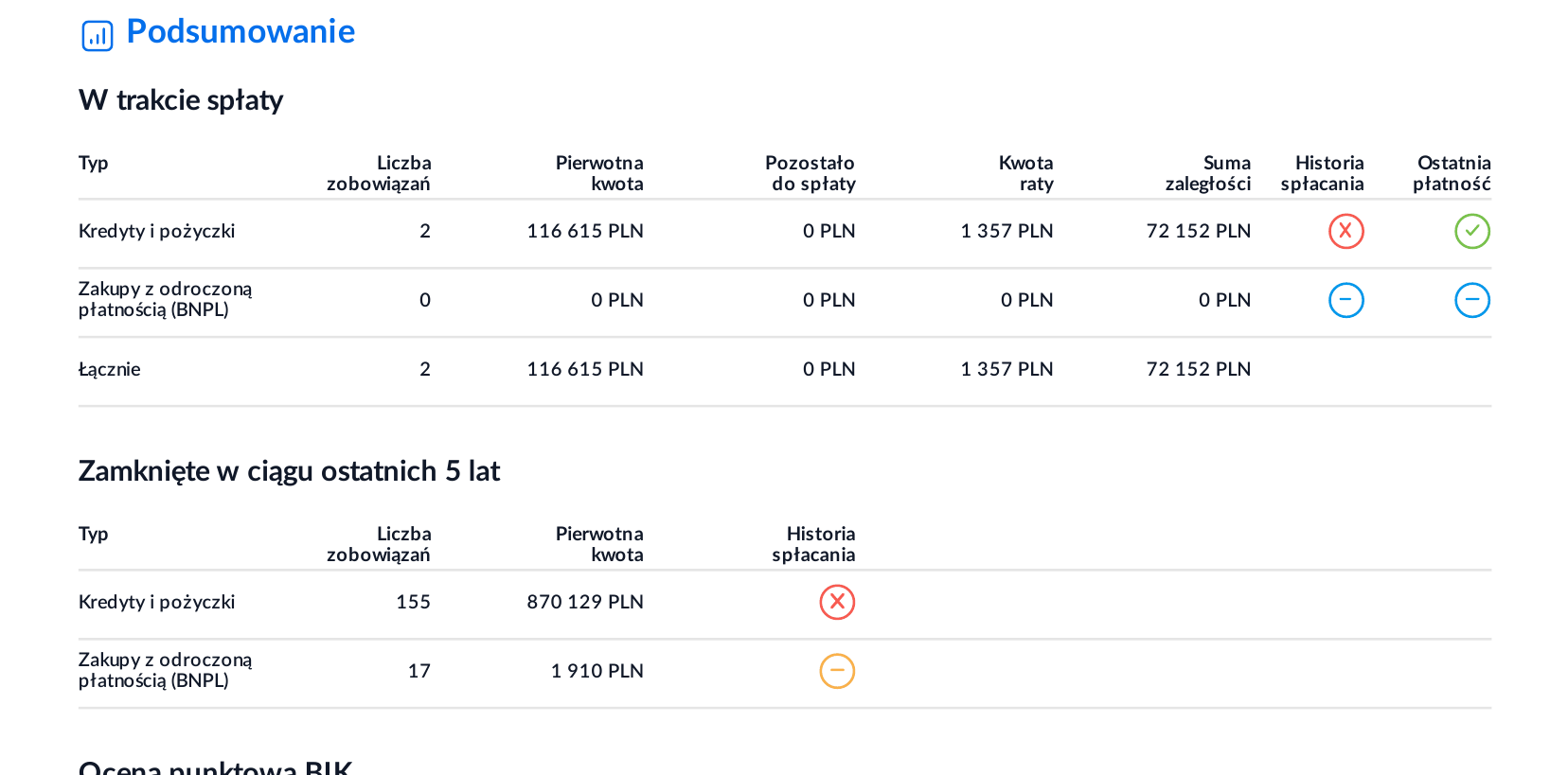This screenshot has width=1568, height=775.
Task: Click closed obligations count 155
Action: [413, 602]
